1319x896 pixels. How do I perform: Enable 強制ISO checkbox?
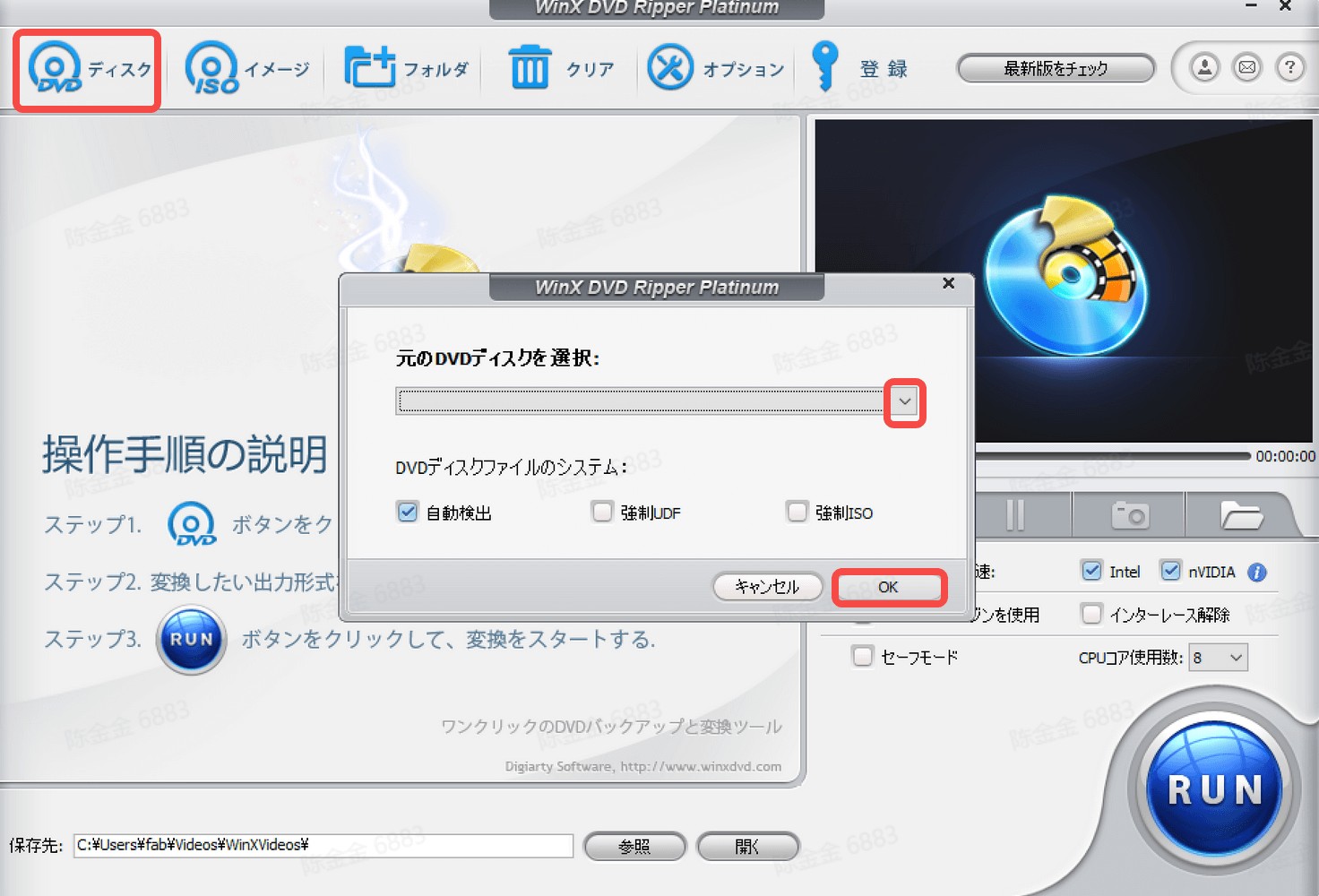tap(797, 512)
